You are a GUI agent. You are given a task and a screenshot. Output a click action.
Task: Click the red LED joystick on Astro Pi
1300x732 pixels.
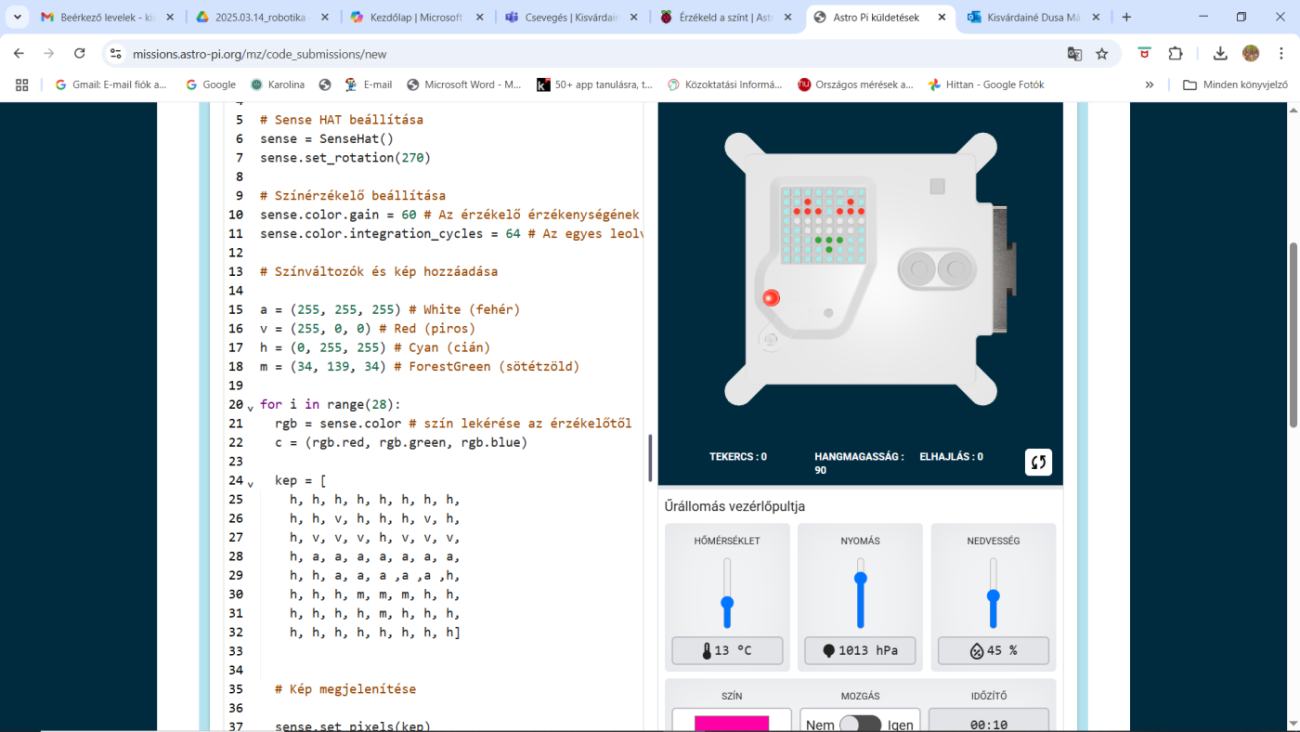pos(771,298)
